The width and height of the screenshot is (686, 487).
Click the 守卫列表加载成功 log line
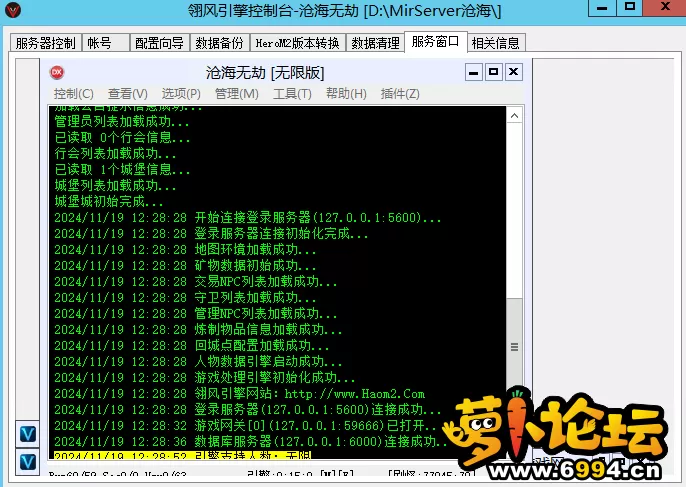click(185, 298)
